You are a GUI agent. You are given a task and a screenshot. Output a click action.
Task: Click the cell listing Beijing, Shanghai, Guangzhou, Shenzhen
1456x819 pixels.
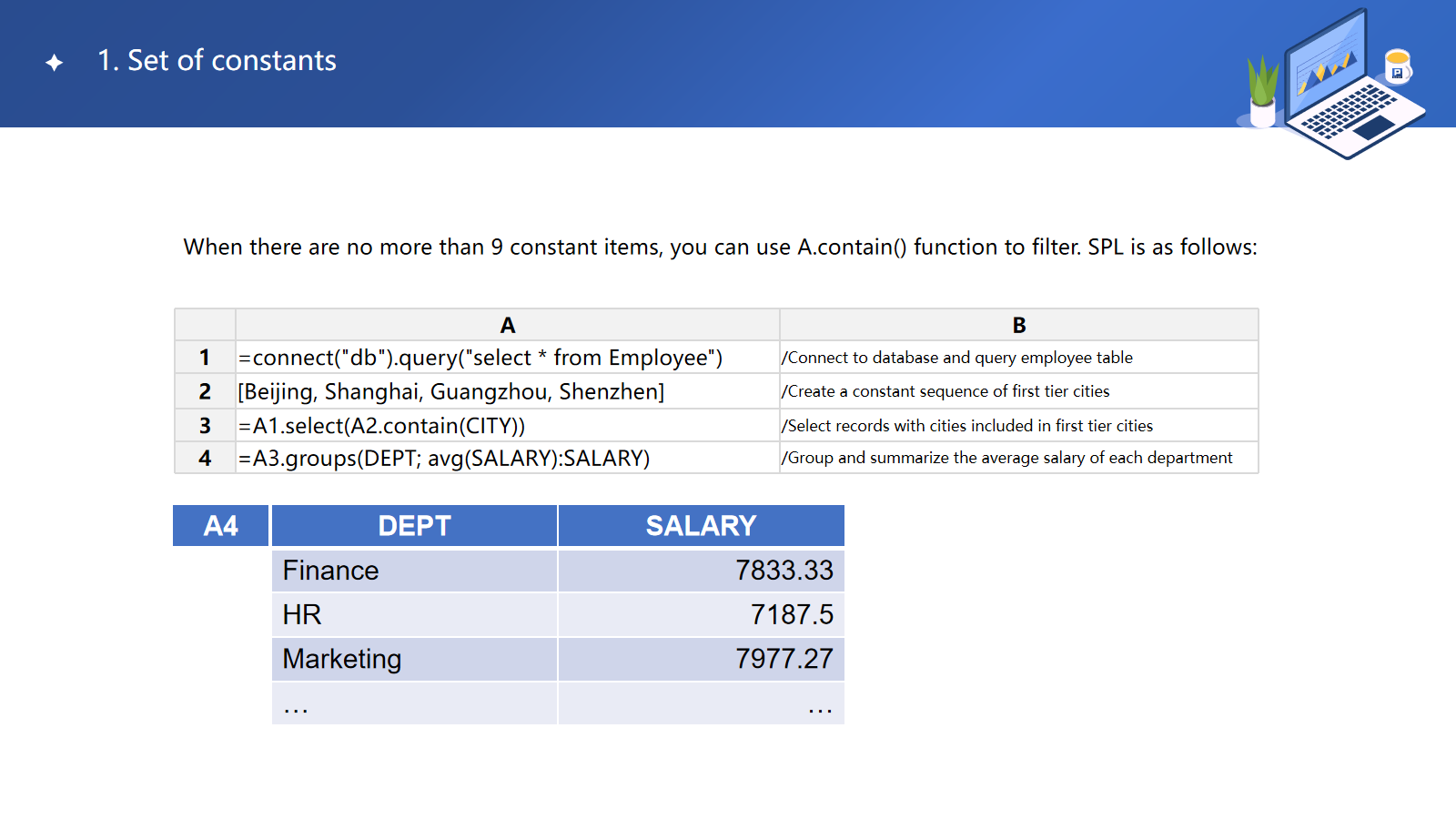[507, 391]
